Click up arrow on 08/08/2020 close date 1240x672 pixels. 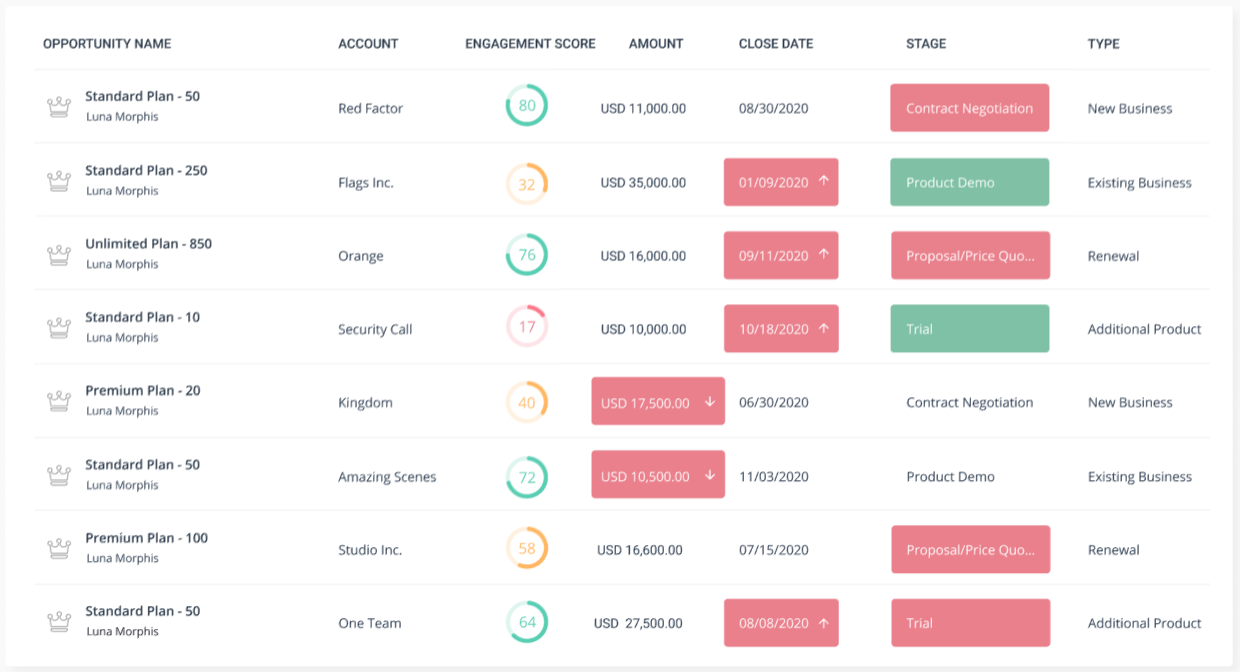[x=824, y=623]
